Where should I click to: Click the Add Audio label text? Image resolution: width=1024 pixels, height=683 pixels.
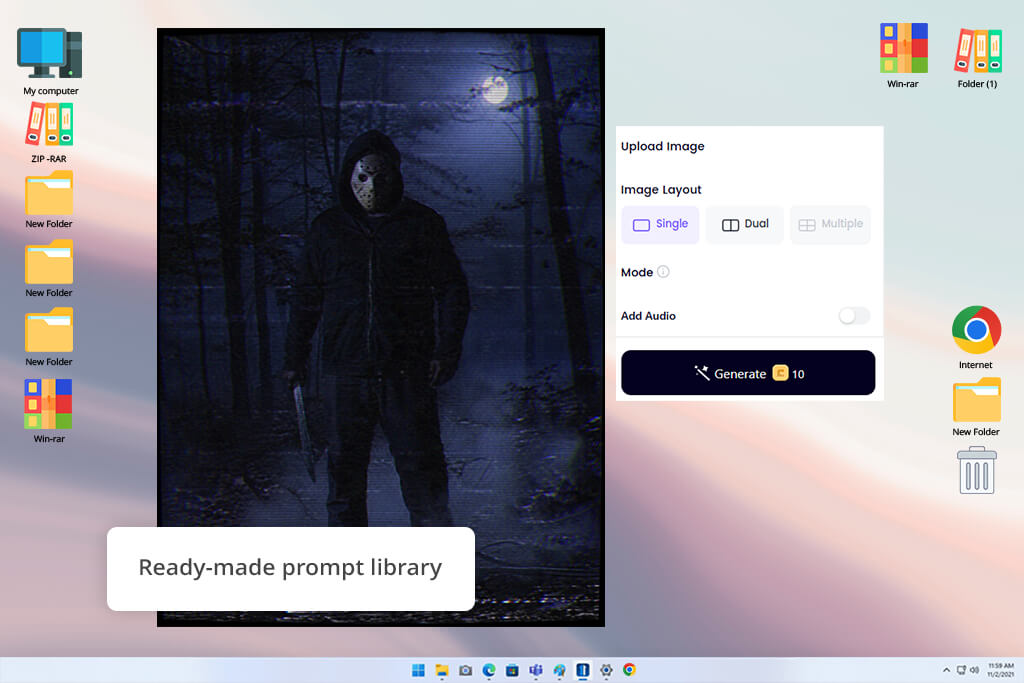(648, 316)
